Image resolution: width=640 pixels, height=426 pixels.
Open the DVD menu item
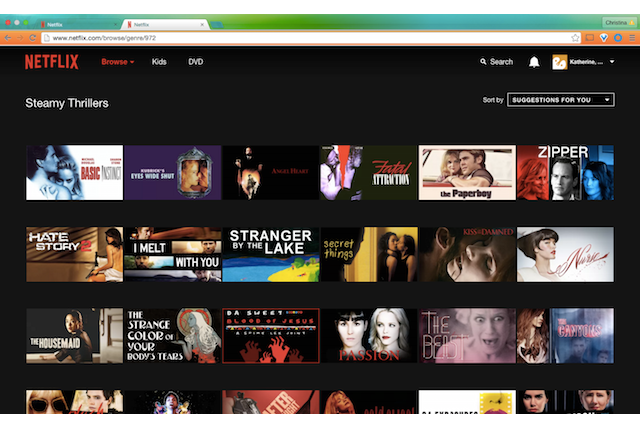(195, 62)
